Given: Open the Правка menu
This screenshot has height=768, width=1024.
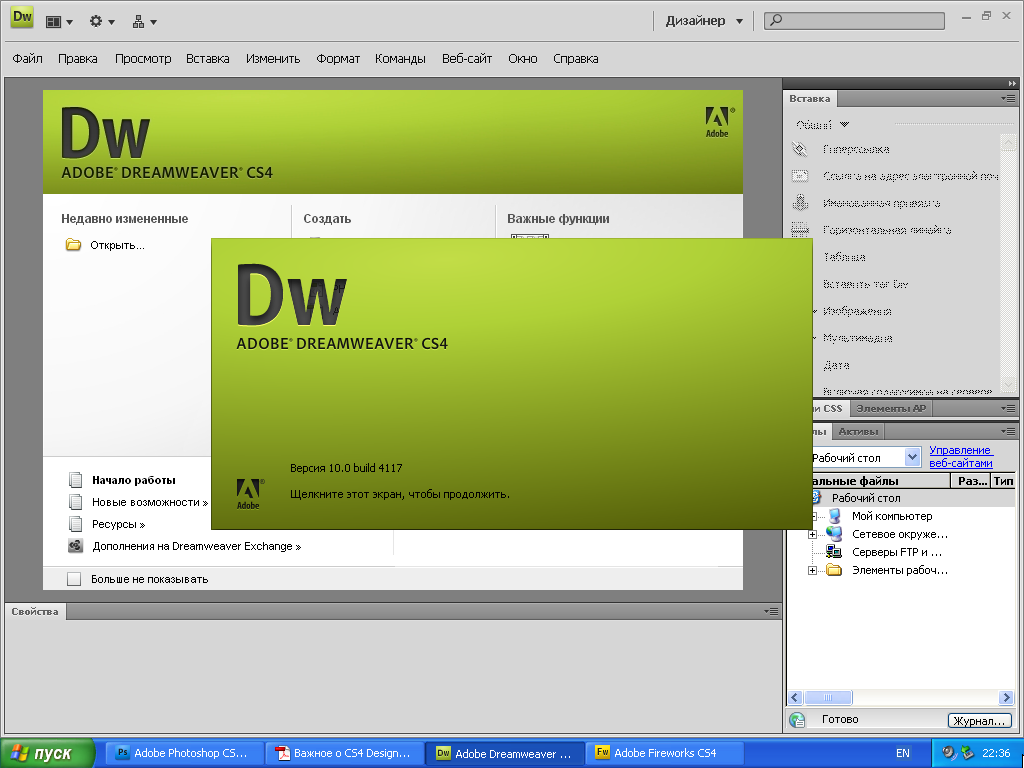Looking at the screenshot, I should [x=78, y=59].
